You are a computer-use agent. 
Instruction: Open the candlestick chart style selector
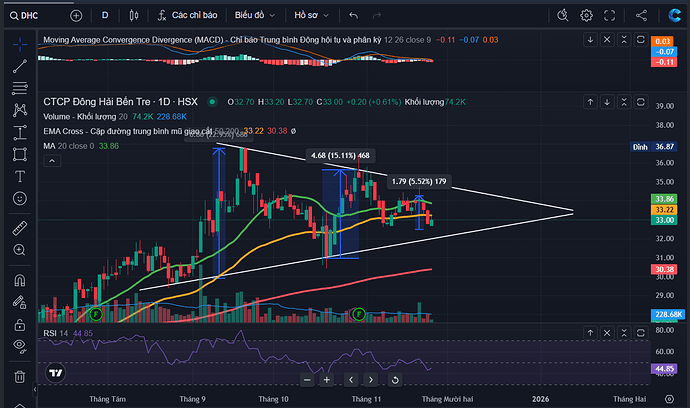coord(134,16)
